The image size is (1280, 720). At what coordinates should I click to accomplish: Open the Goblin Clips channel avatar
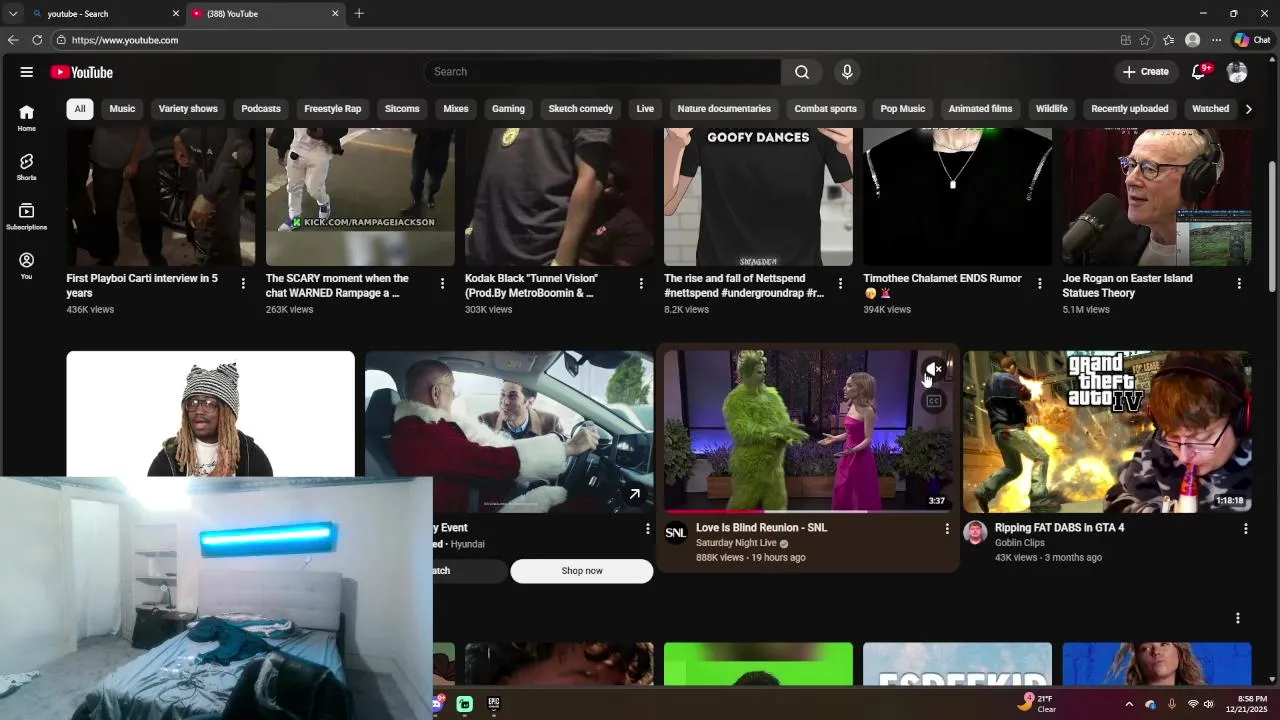[975, 533]
